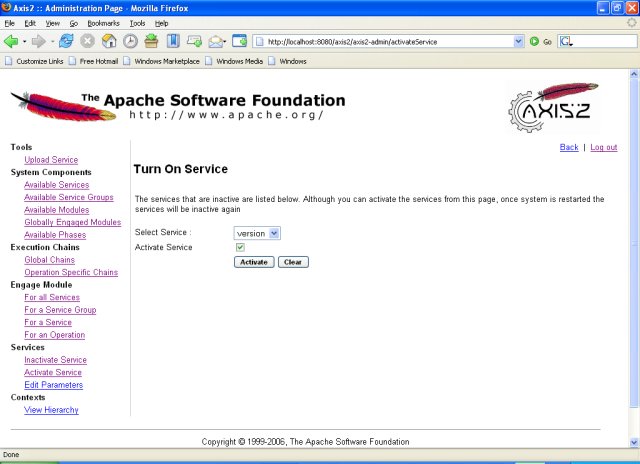Open the View Hierarchy link
The image size is (640, 464).
click(x=51, y=410)
